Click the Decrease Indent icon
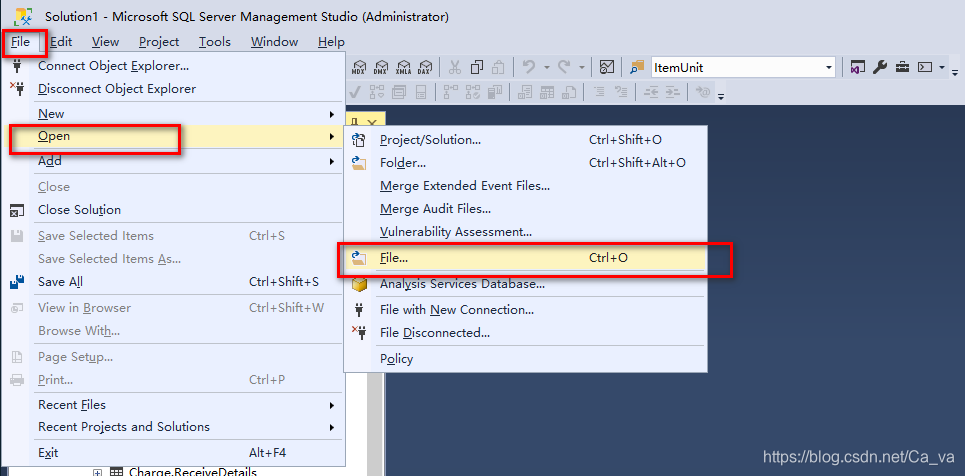This screenshot has height=476, width=965. 651,92
